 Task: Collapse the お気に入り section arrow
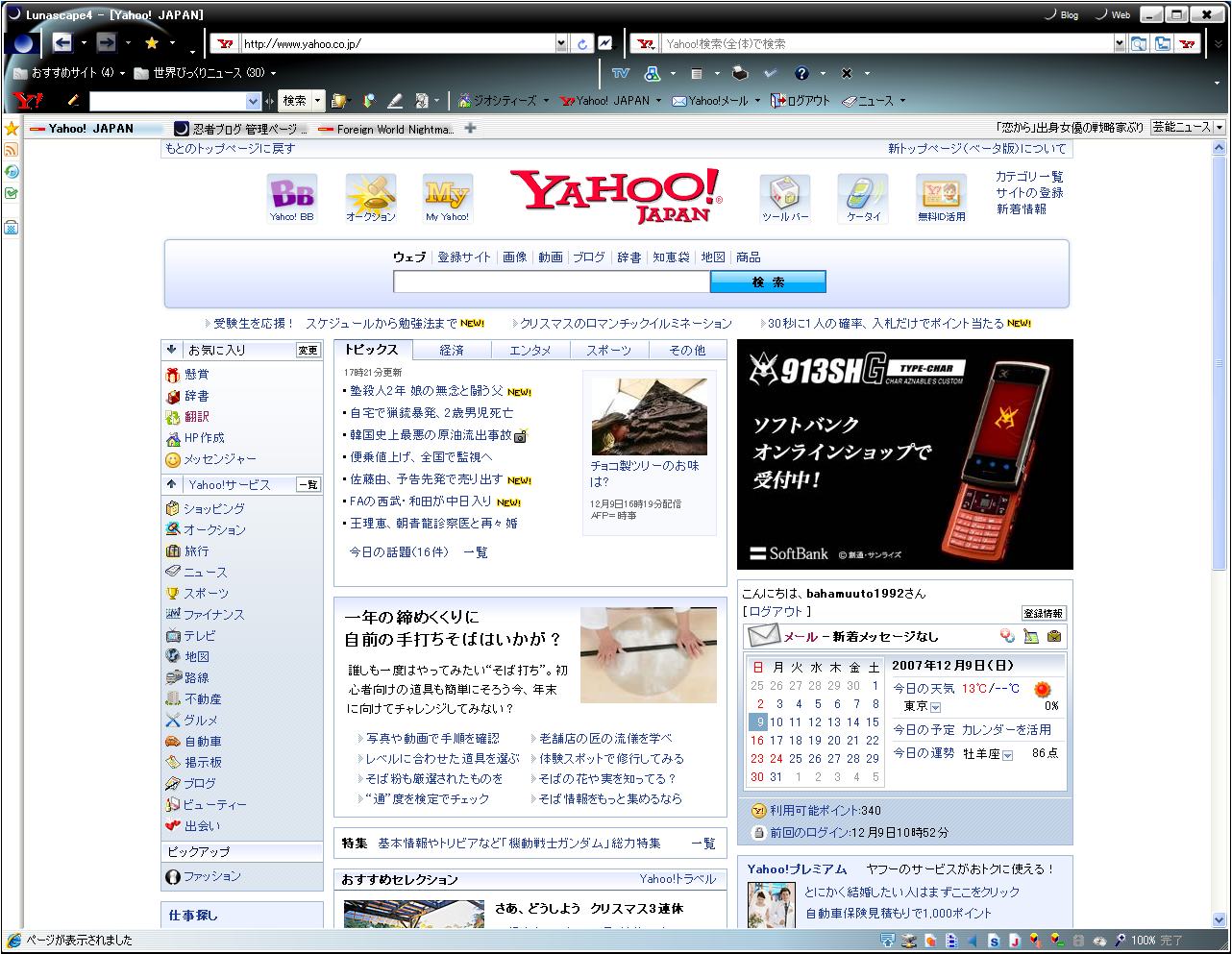click(172, 350)
